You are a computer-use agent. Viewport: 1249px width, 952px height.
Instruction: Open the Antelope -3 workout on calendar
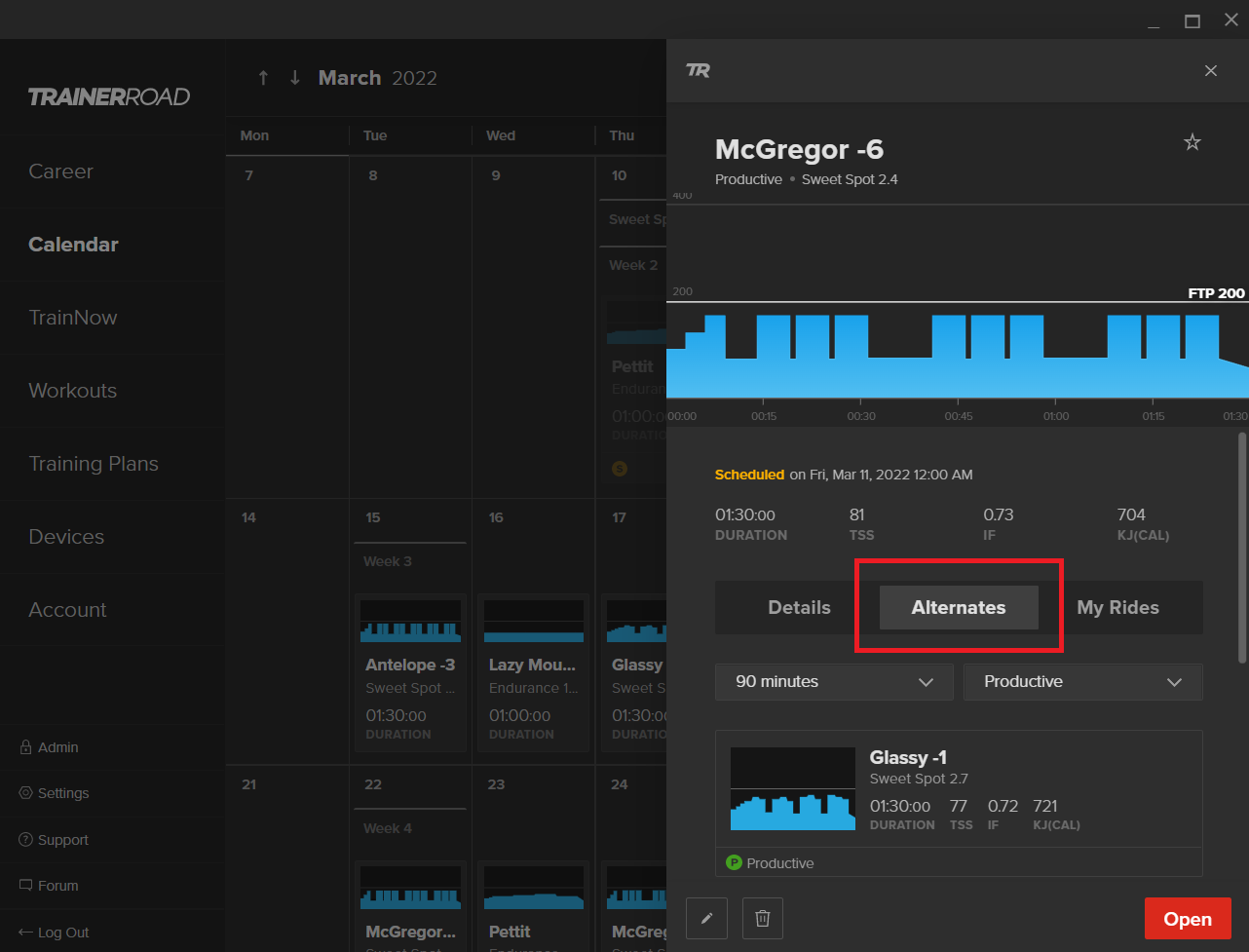410,672
